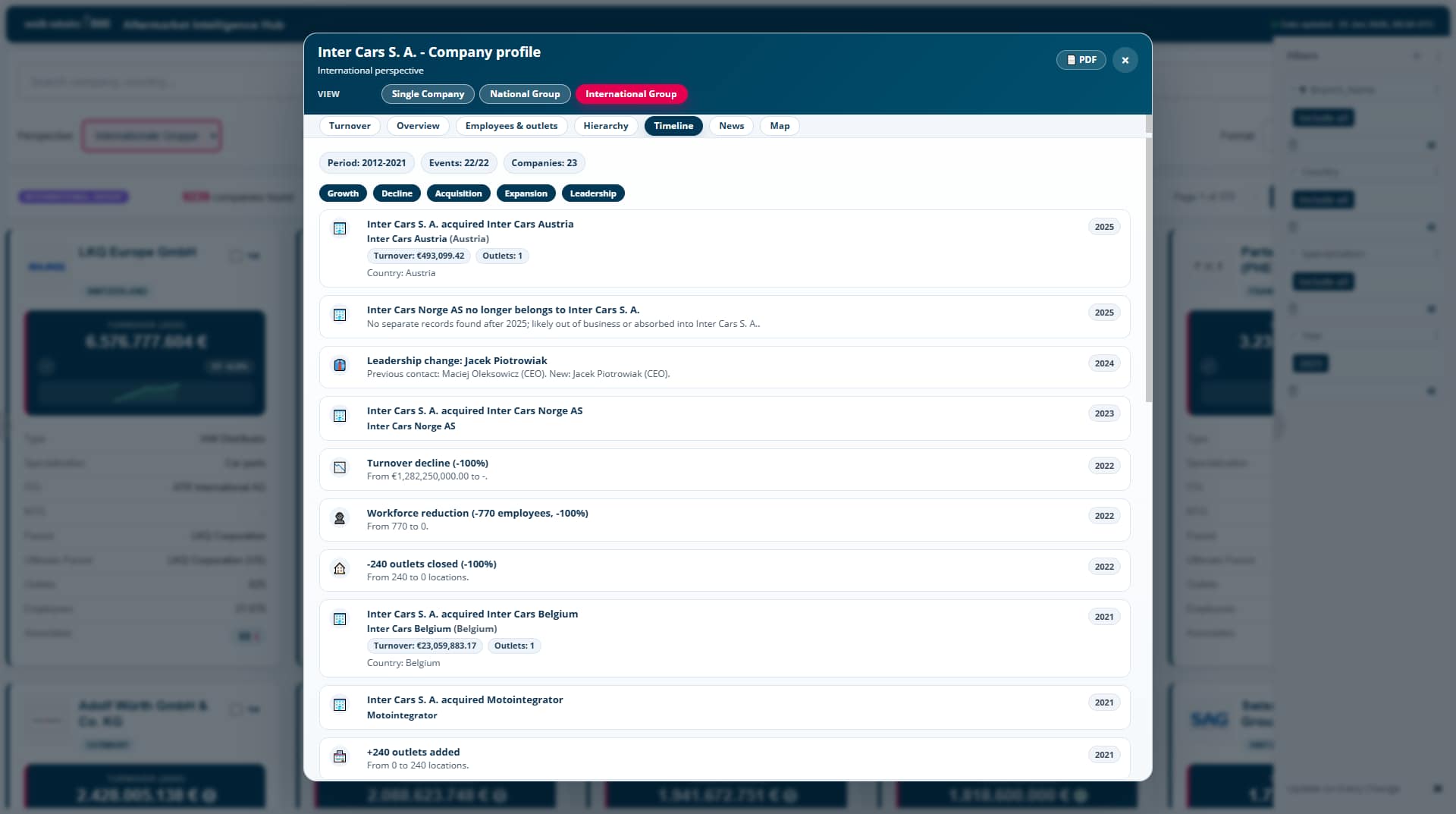Viewport: 1456px width, 814px height.
Task: Select the Inter Cars Belgium (Belgium) company name
Action: click(x=431, y=629)
